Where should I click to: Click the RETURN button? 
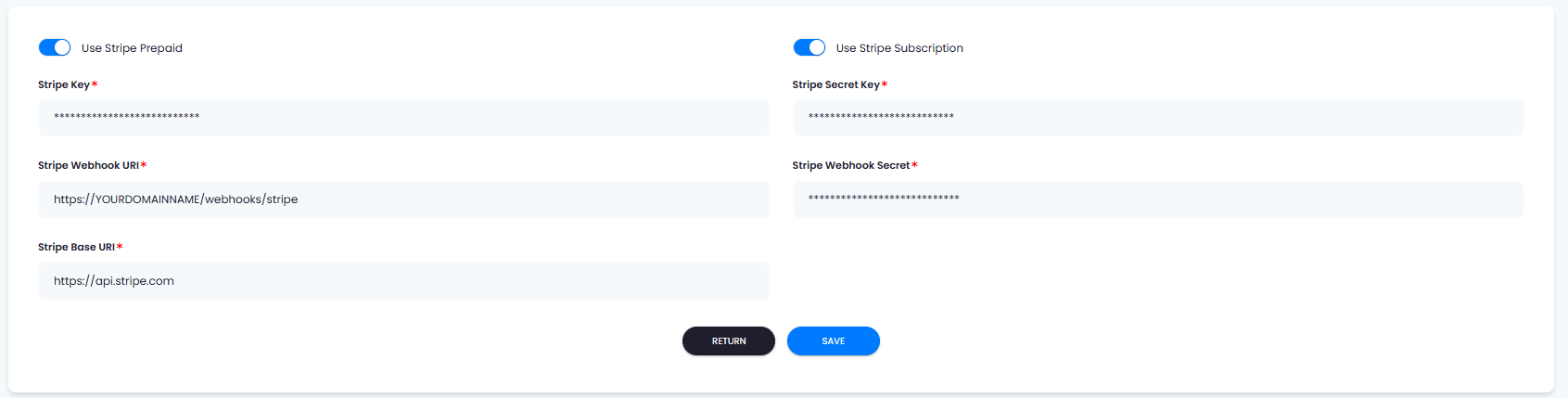729,340
